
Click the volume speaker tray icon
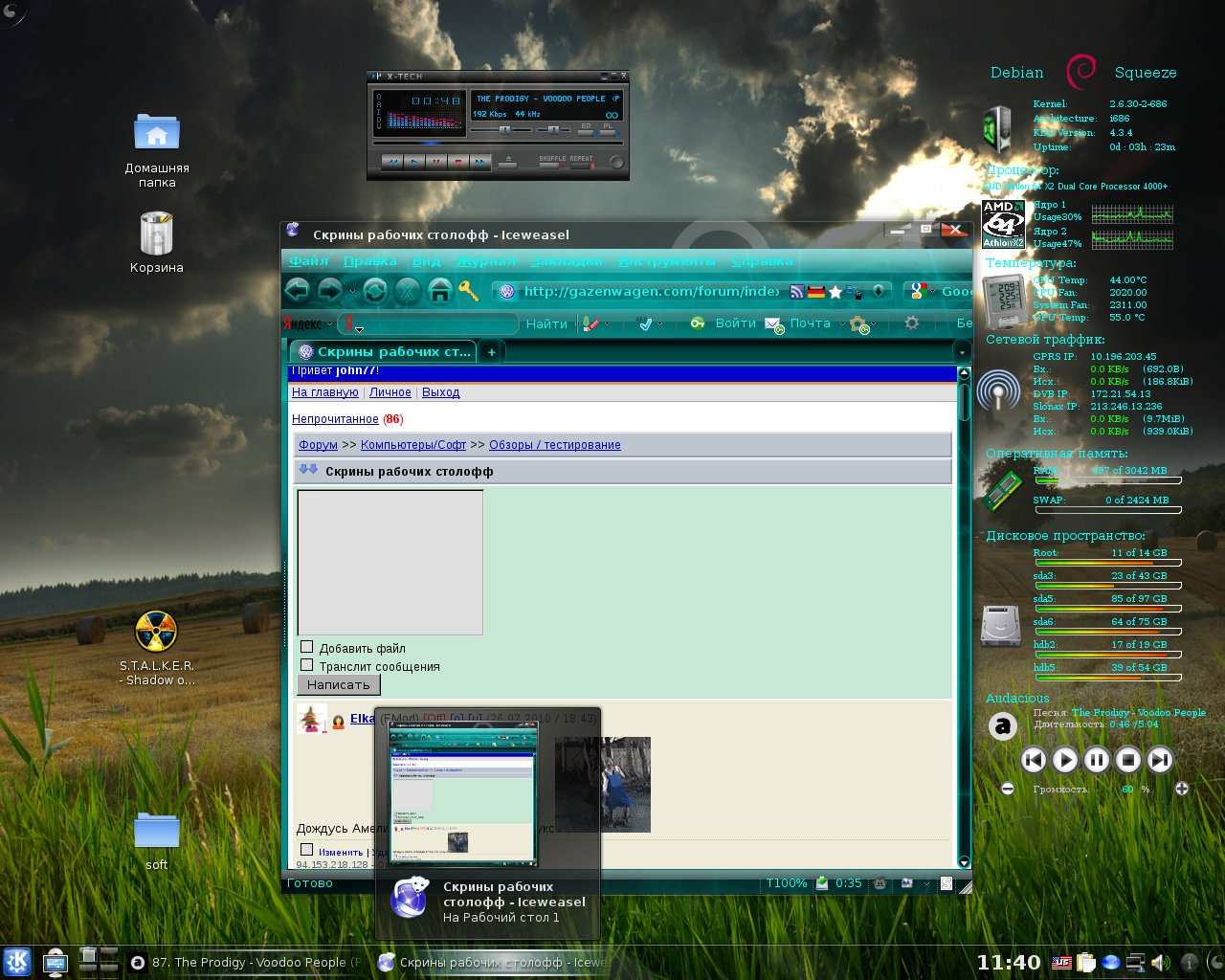point(1161,963)
